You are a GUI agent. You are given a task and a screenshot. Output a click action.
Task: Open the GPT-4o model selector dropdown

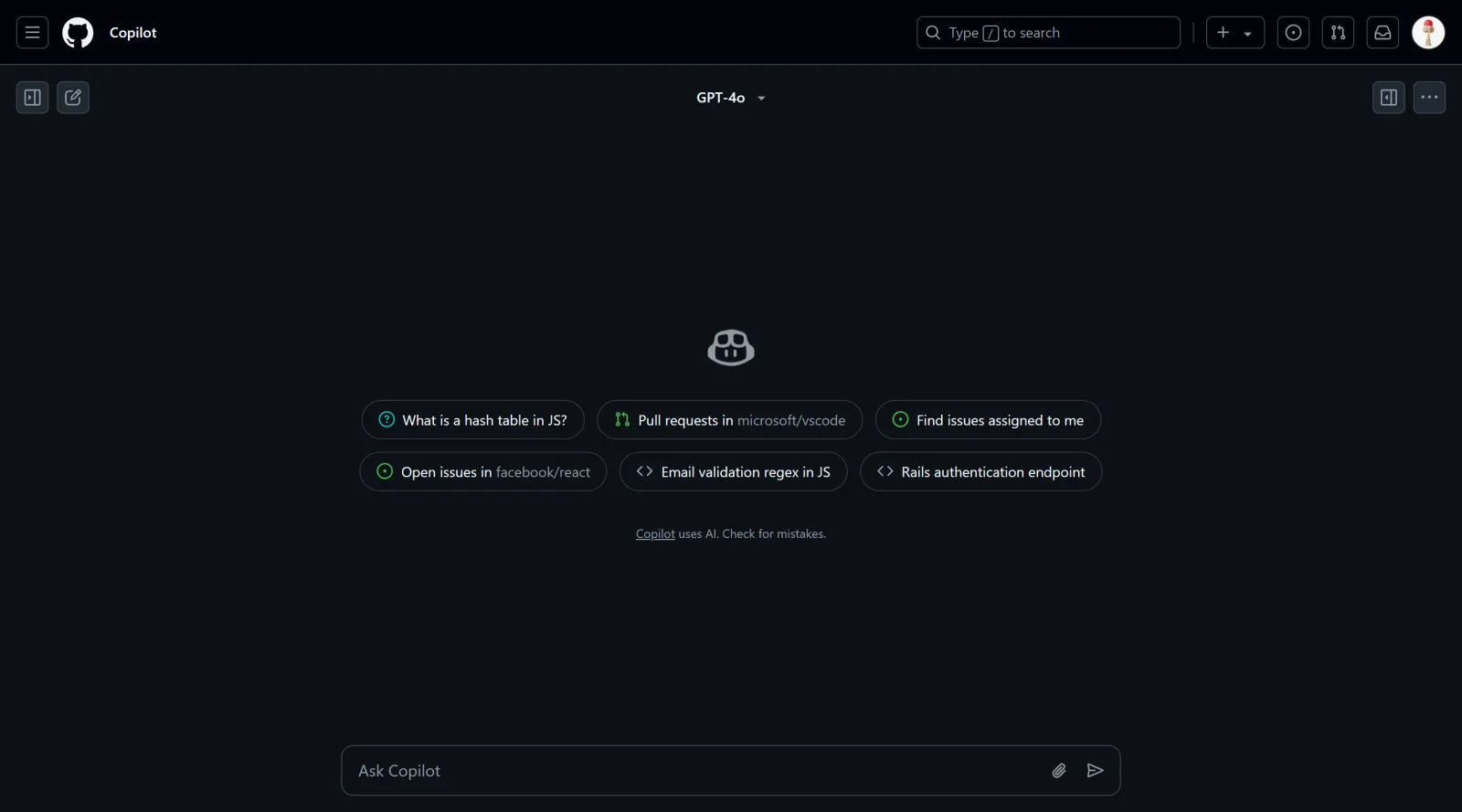click(730, 98)
